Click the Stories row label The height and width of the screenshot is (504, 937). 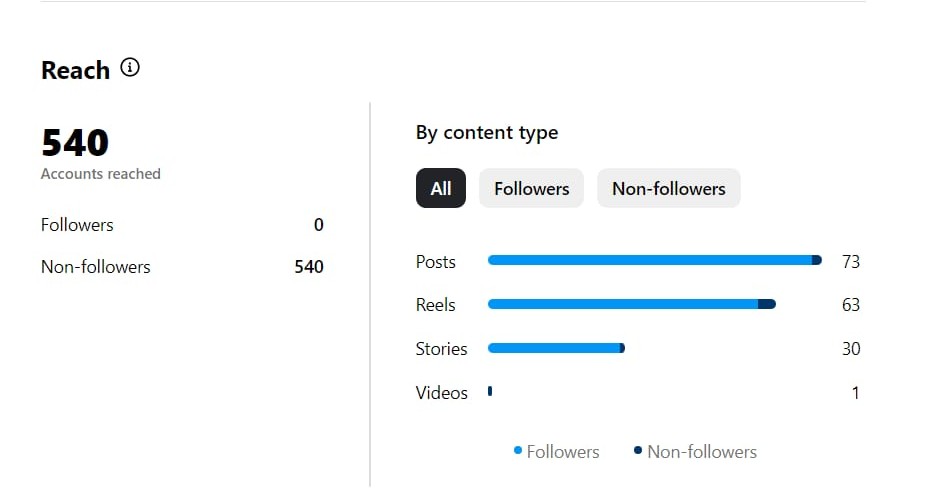(x=442, y=349)
